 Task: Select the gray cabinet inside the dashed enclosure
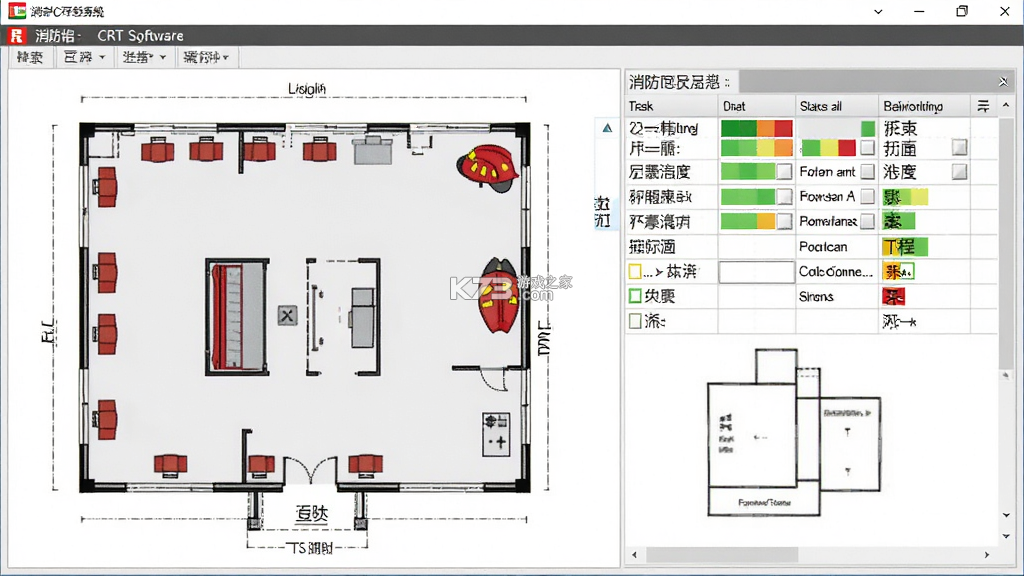pyautogui.click(x=362, y=319)
